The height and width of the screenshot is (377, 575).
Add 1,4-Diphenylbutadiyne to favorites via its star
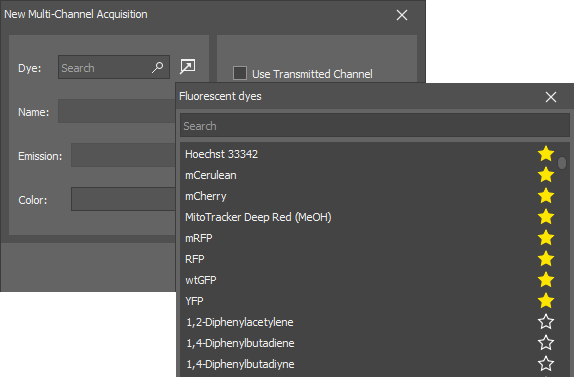pos(546,364)
